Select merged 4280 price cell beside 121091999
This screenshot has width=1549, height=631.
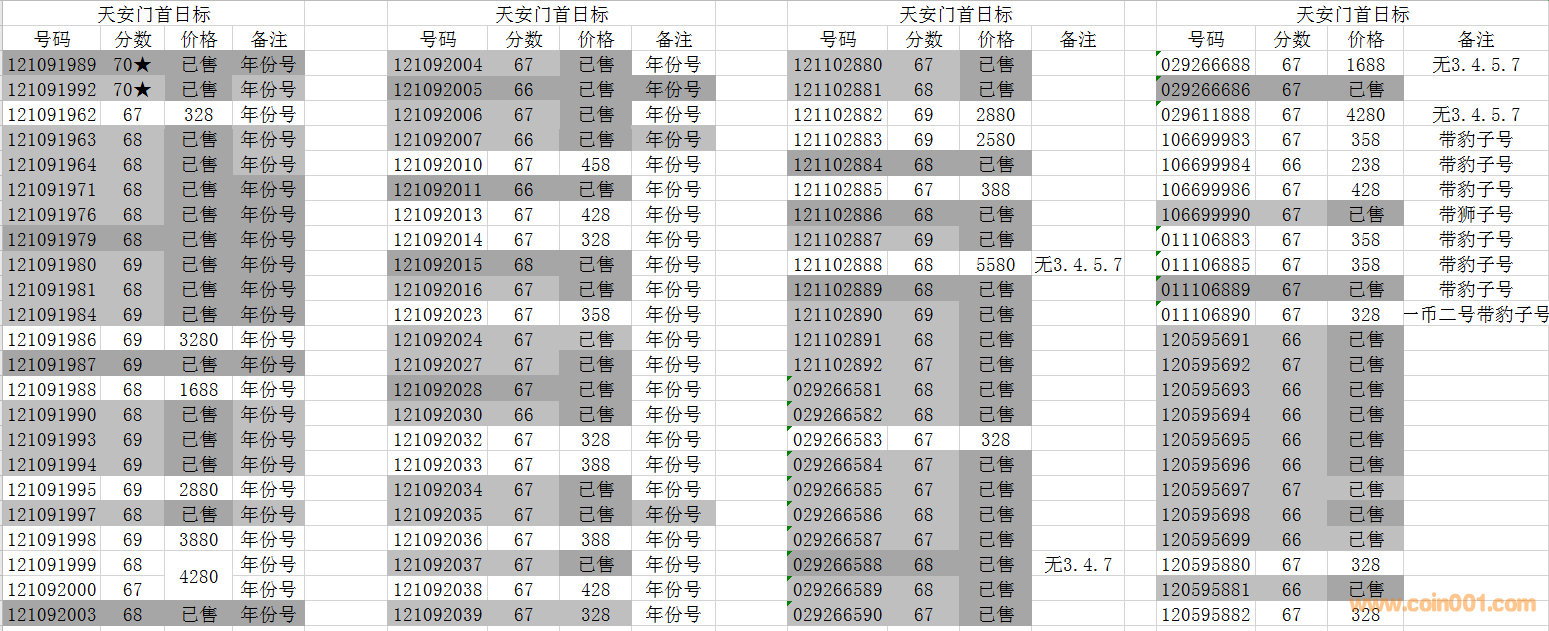coord(198,577)
